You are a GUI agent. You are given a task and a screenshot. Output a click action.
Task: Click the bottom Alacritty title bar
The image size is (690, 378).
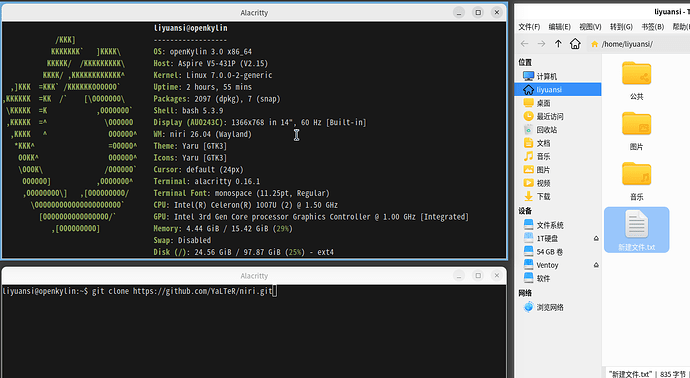coord(254,276)
